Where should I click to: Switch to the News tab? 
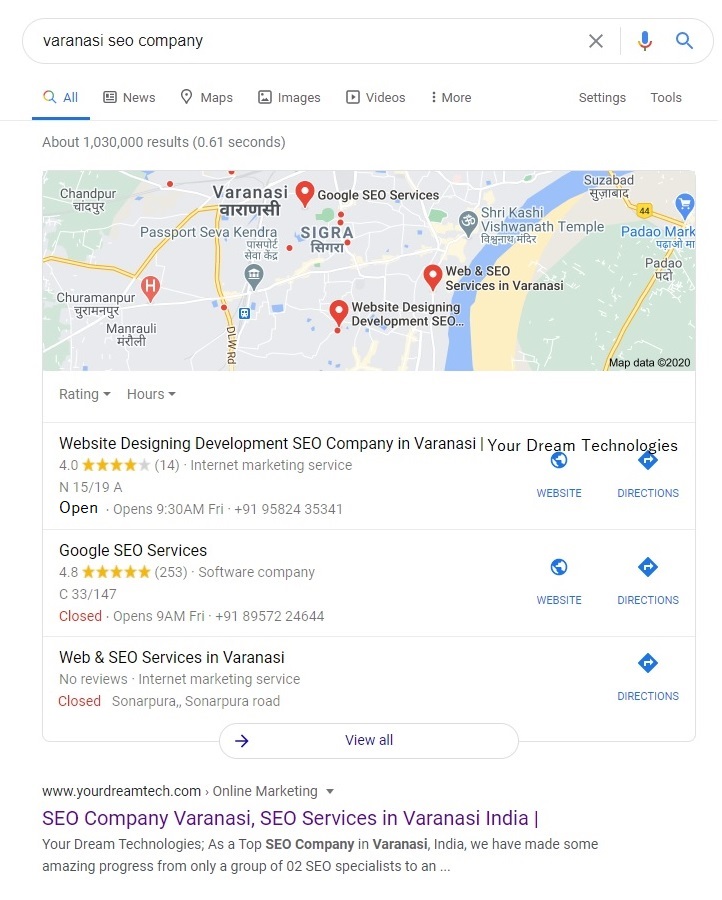click(129, 98)
